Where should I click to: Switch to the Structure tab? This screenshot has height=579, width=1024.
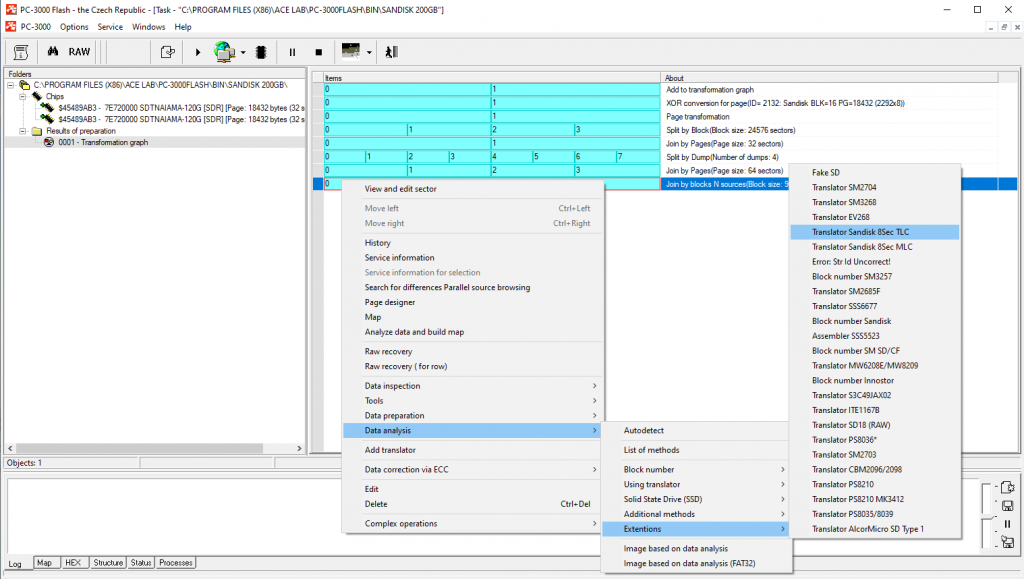[x=108, y=563]
